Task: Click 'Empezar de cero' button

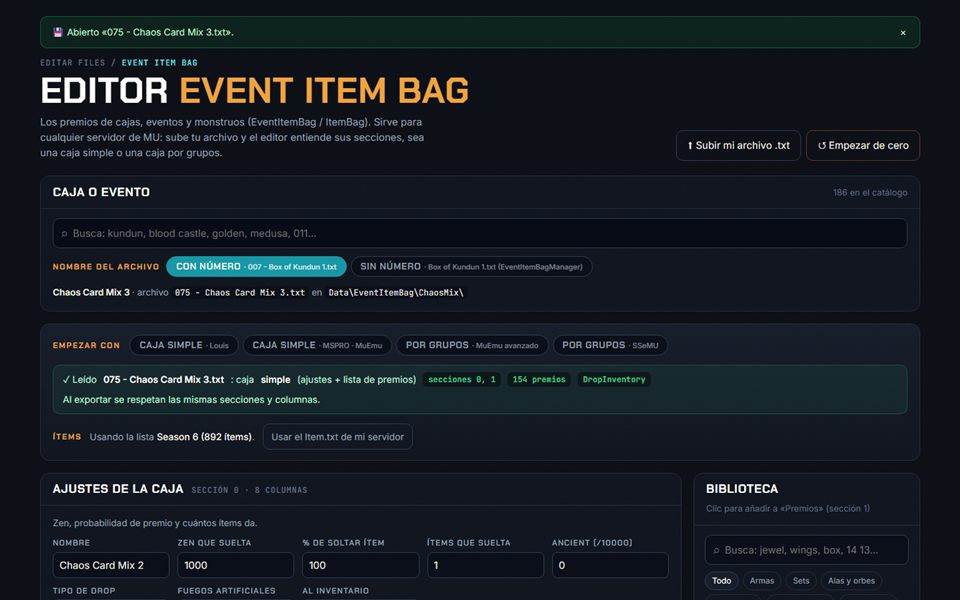Action: [863, 146]
